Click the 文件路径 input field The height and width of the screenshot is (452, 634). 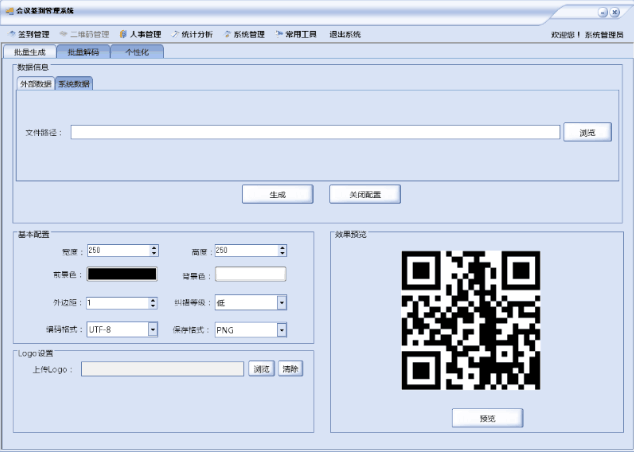(314, 132)
